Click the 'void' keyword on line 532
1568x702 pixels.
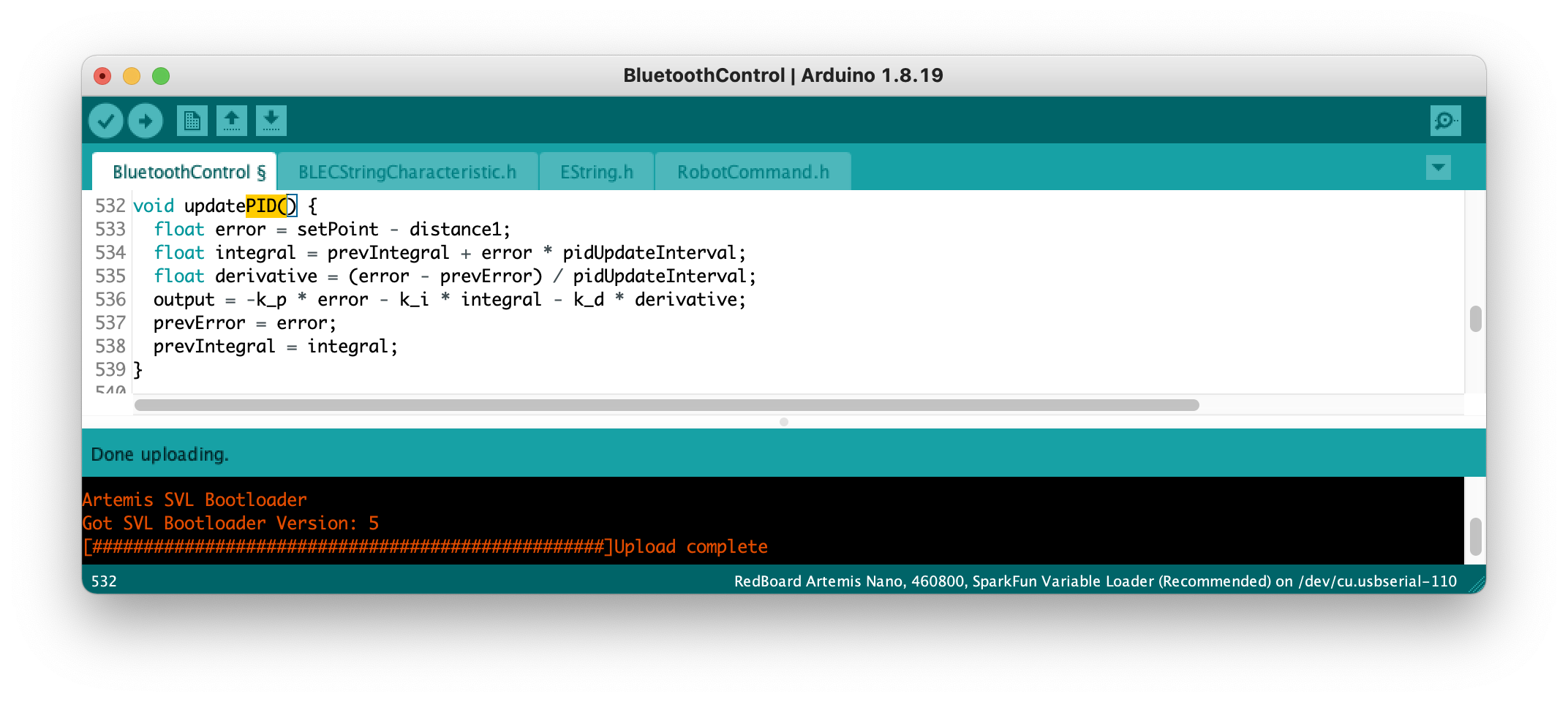154,206
